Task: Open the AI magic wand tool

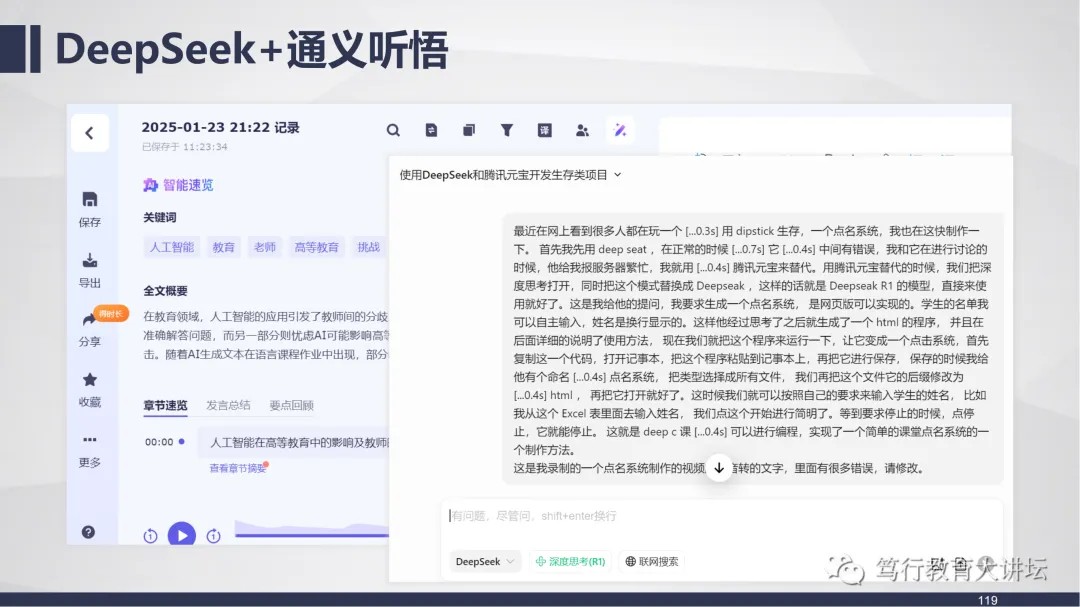Action: (x=620, y=130)
